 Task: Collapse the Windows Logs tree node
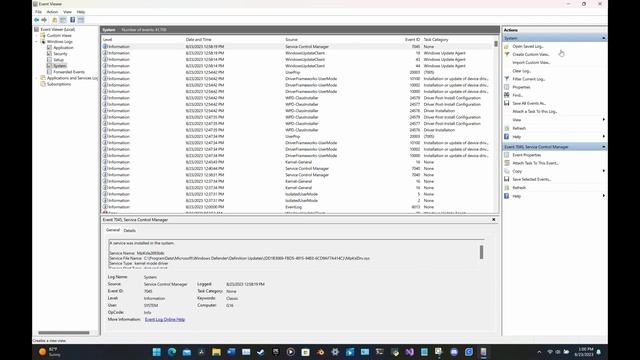click(x=37, y=42)
